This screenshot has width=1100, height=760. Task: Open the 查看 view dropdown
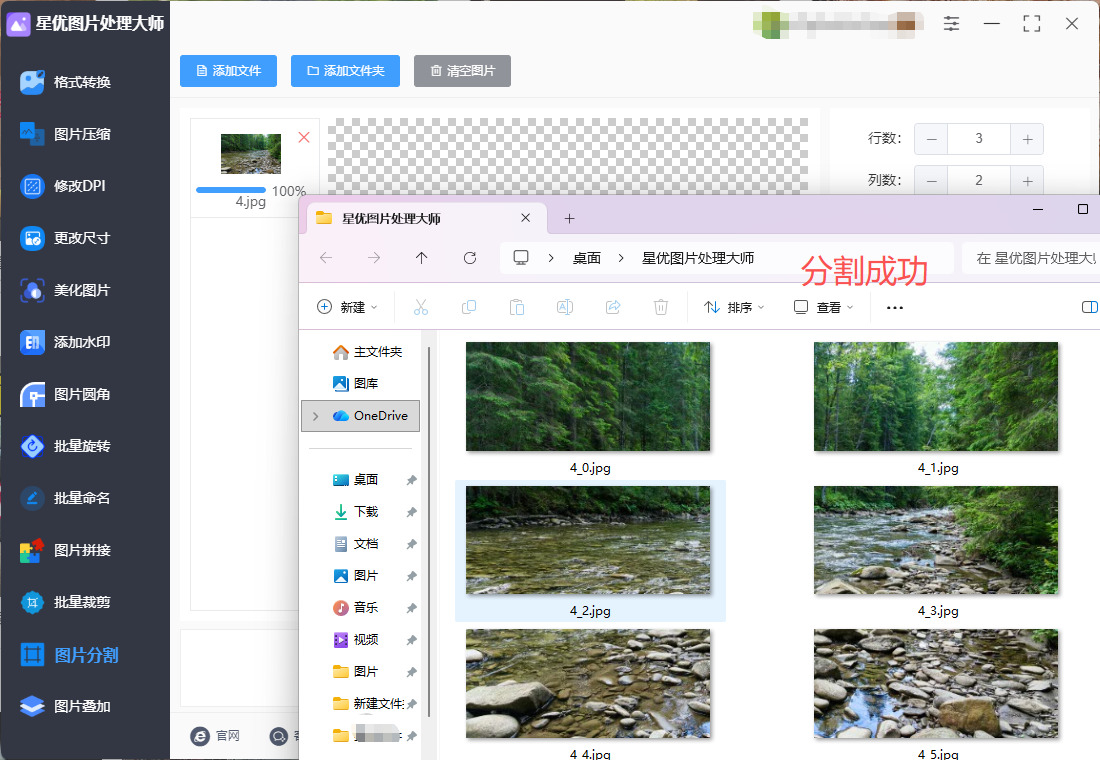tap(824, 308)
